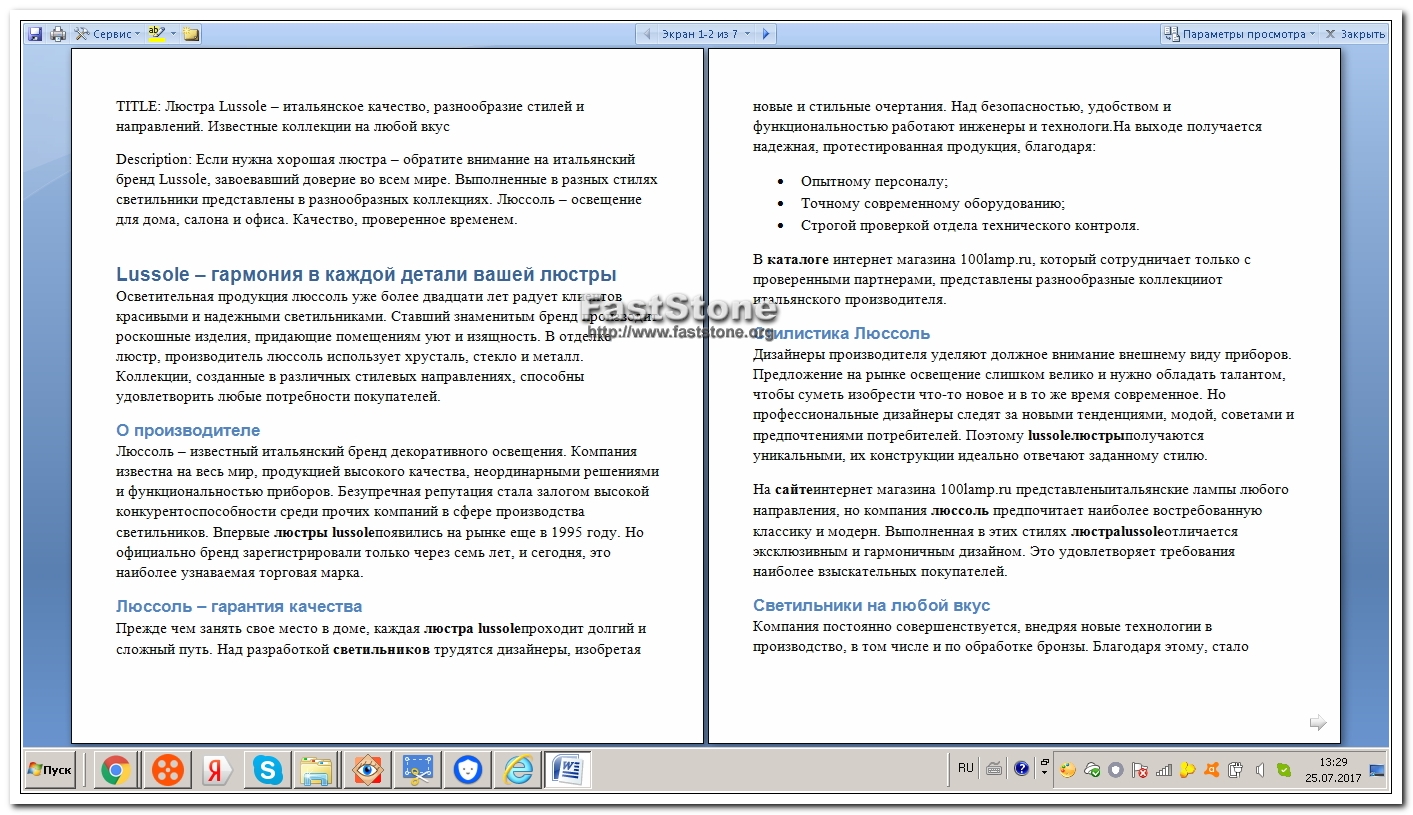Insert a comment with the yellow note icon
This screenshot has width=1413, height=815.
(x=191, y=34)
